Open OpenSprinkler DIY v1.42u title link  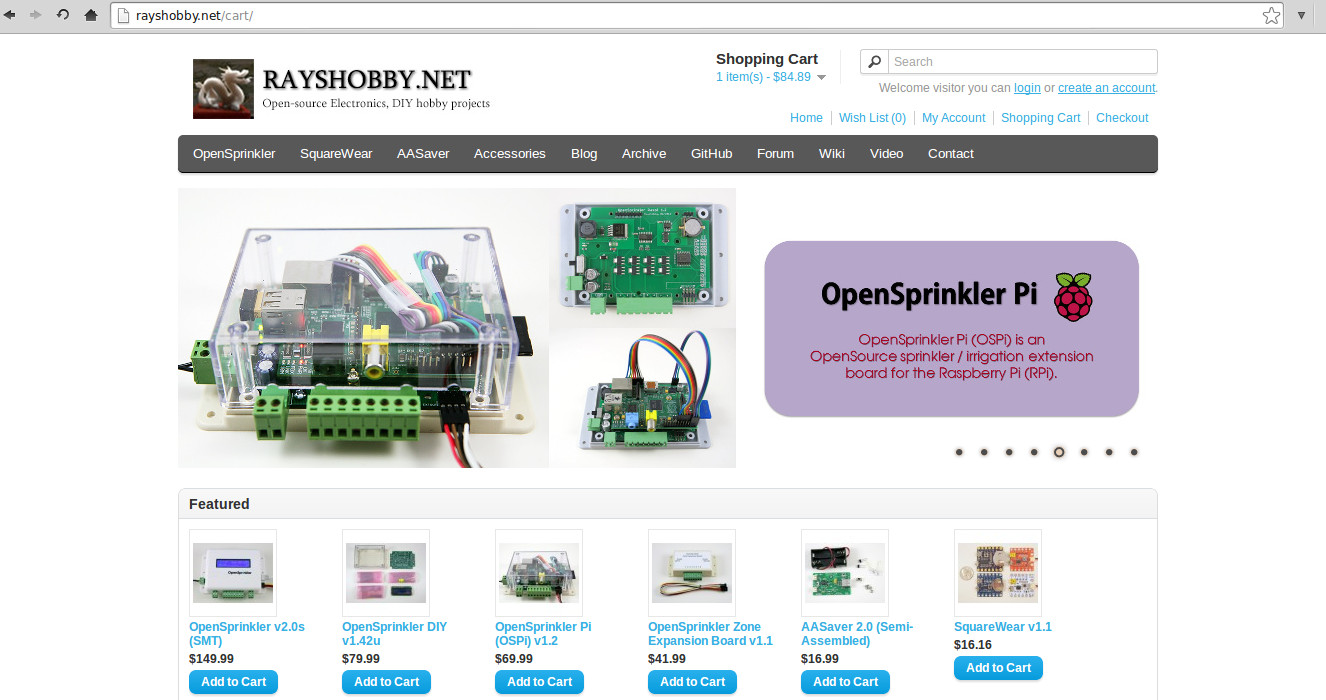tap(395, 634)
